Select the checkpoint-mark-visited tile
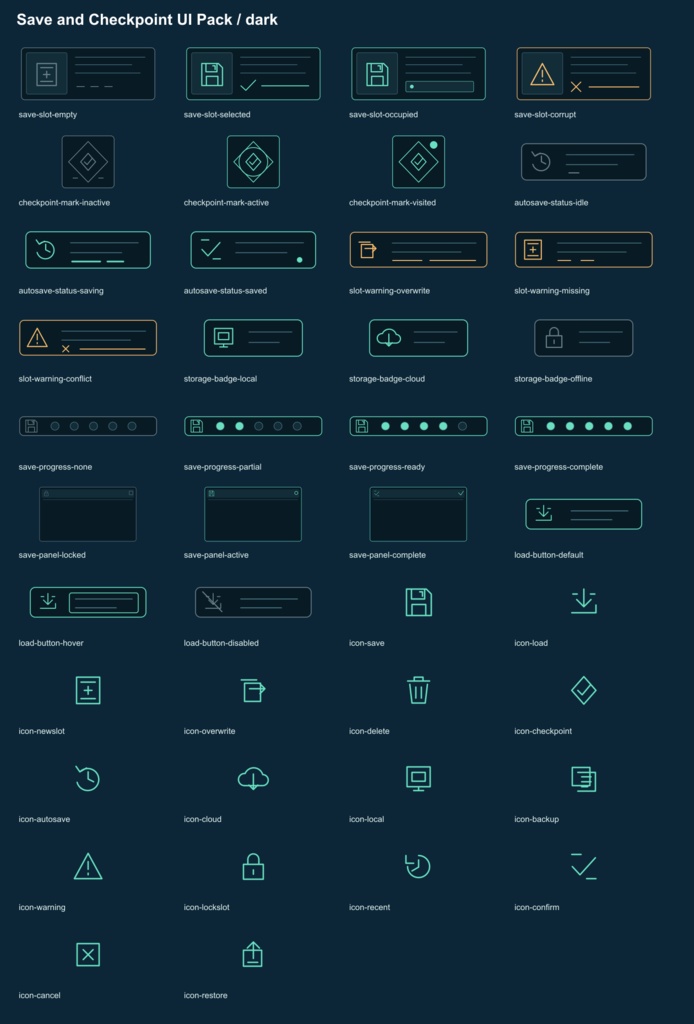The width and height of the screenshot is (694, 1024). 418,161
